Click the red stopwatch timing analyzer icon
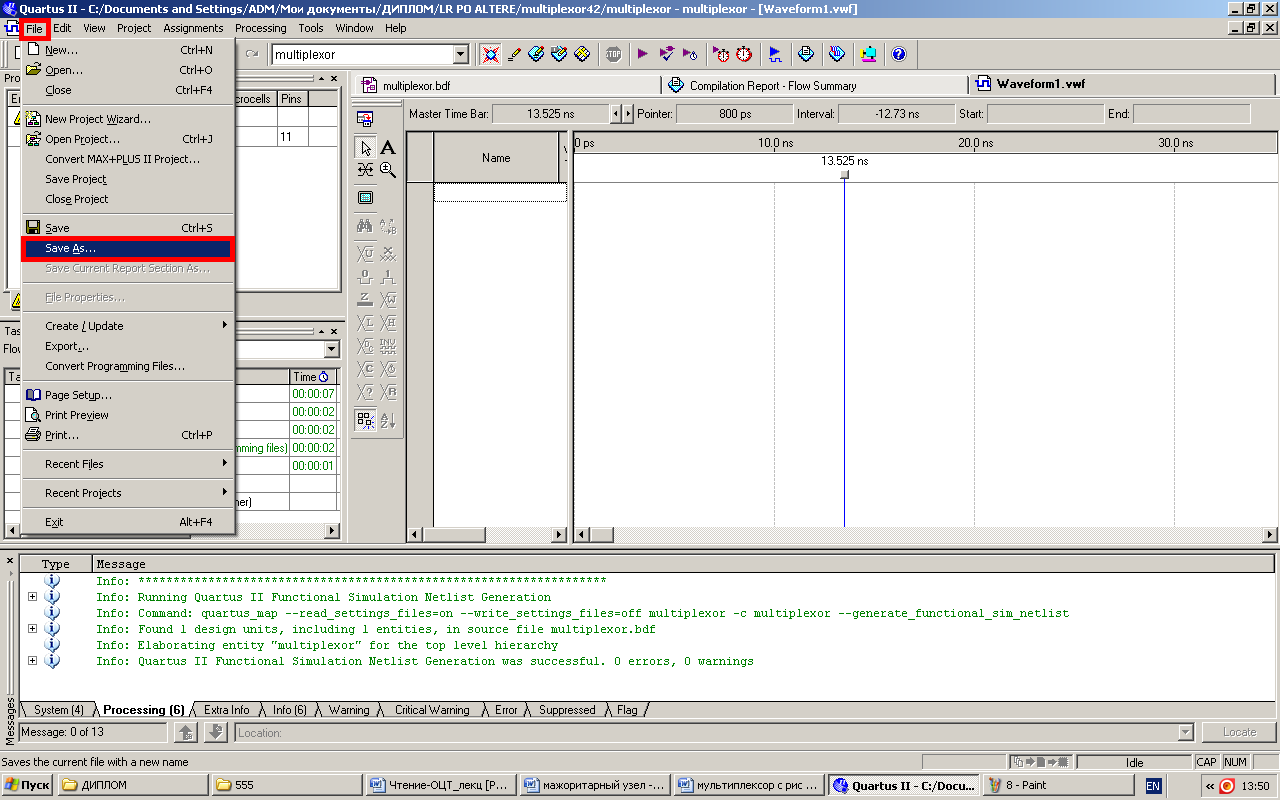Image resolution: width=1280 pixels, height=800 pixels. point(744,54)
